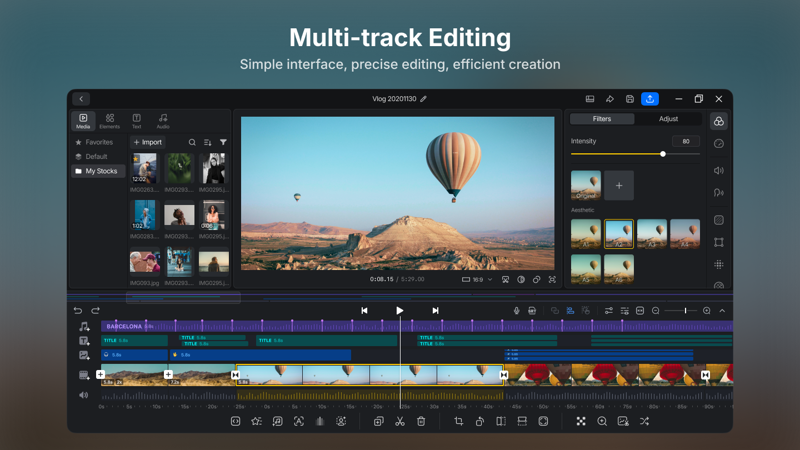Open the speed gauge panel in sidebar
This screenshot has height=450, width=800.
click(719, 143)
